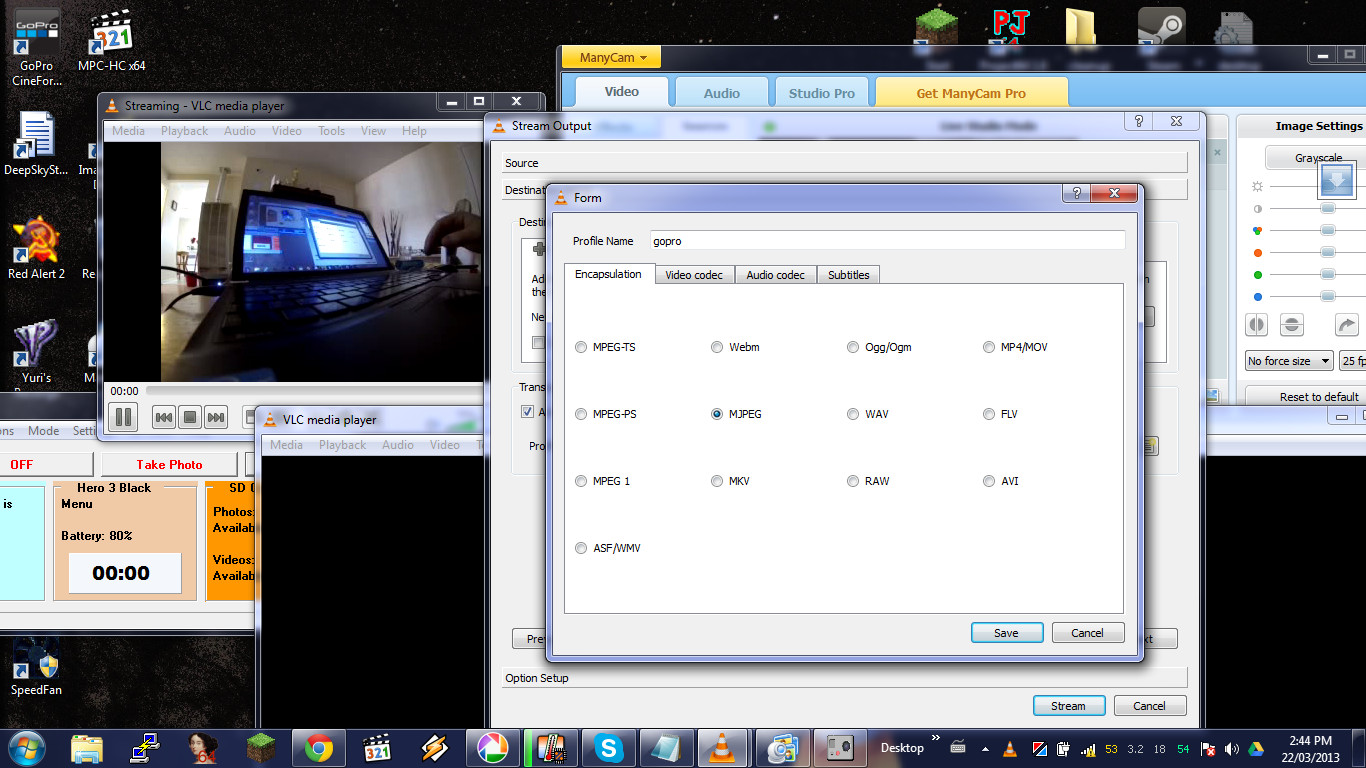Pause playback in Streaming VLC window
This screenshot has height=768, width=1366.
tap(124, 417)
